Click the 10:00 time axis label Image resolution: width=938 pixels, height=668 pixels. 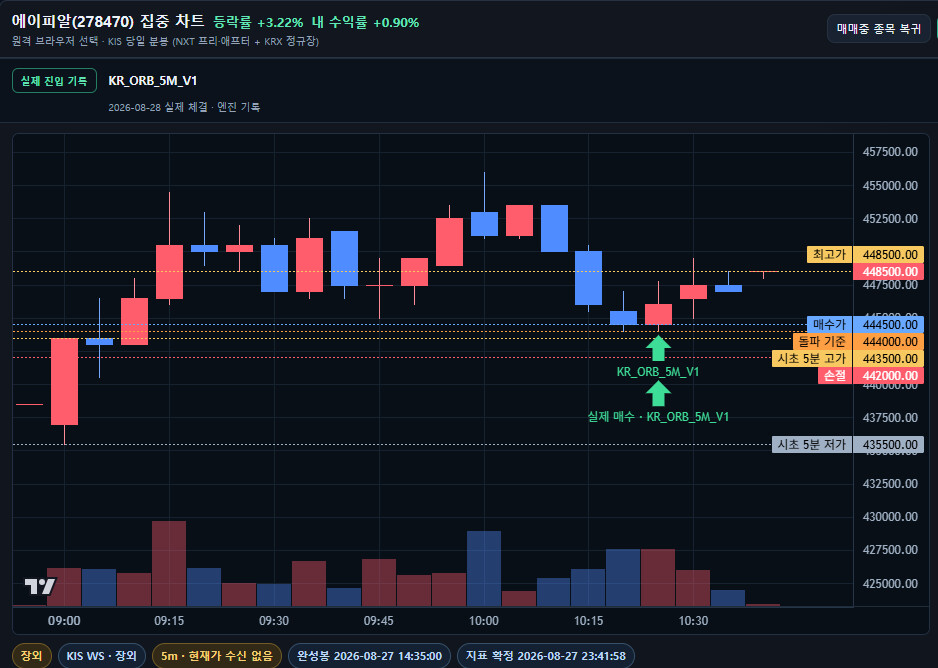pyautogui.click(x=483, y=621)
